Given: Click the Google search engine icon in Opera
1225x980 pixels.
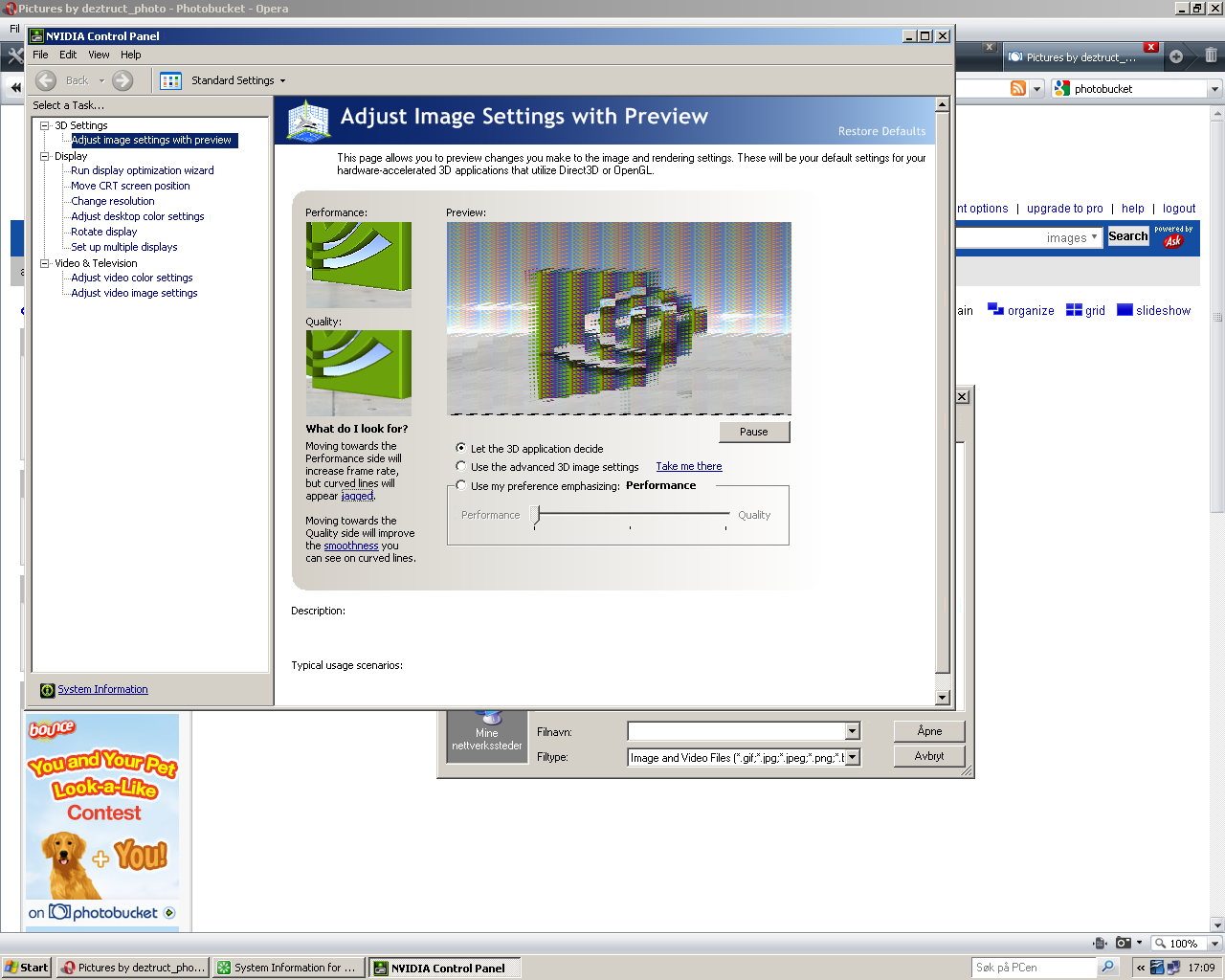Looking at the screenshot, I should coord(1061,88).
